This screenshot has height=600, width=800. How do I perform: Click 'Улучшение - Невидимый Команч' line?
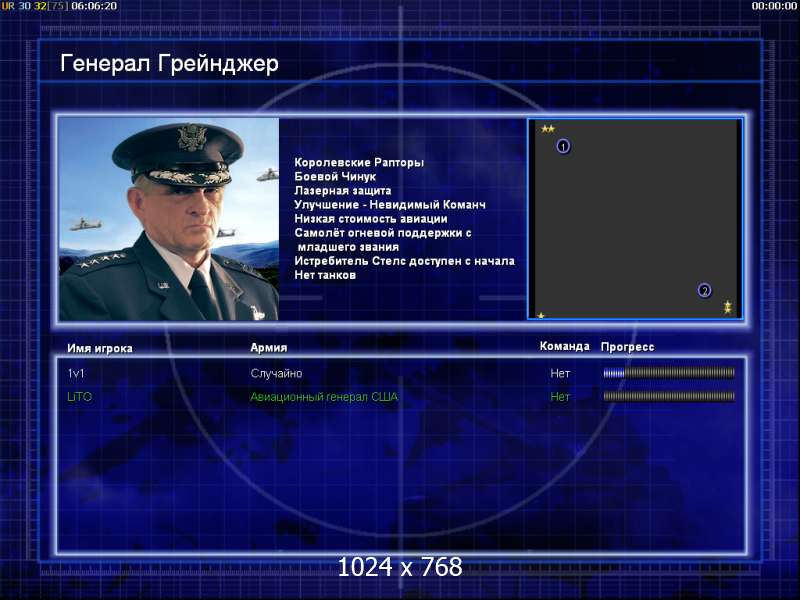390,205
